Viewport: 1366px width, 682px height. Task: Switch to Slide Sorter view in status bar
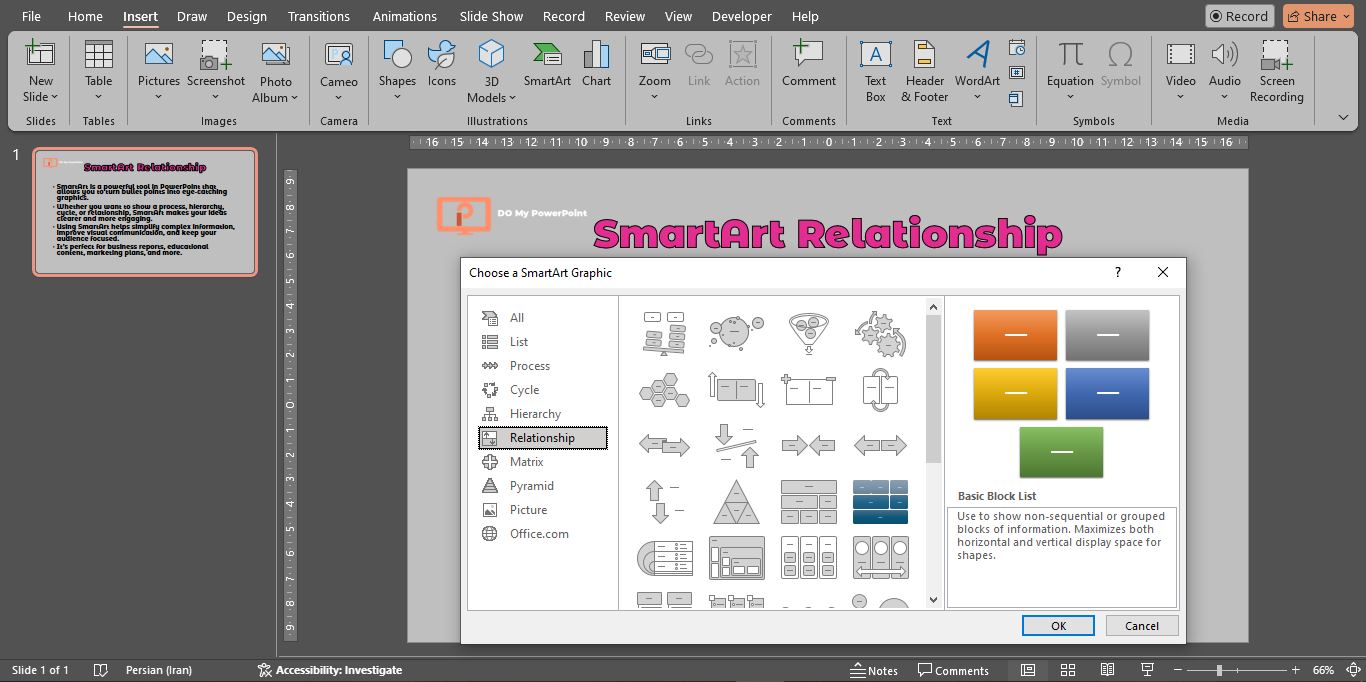click(x=1067, y=670)
